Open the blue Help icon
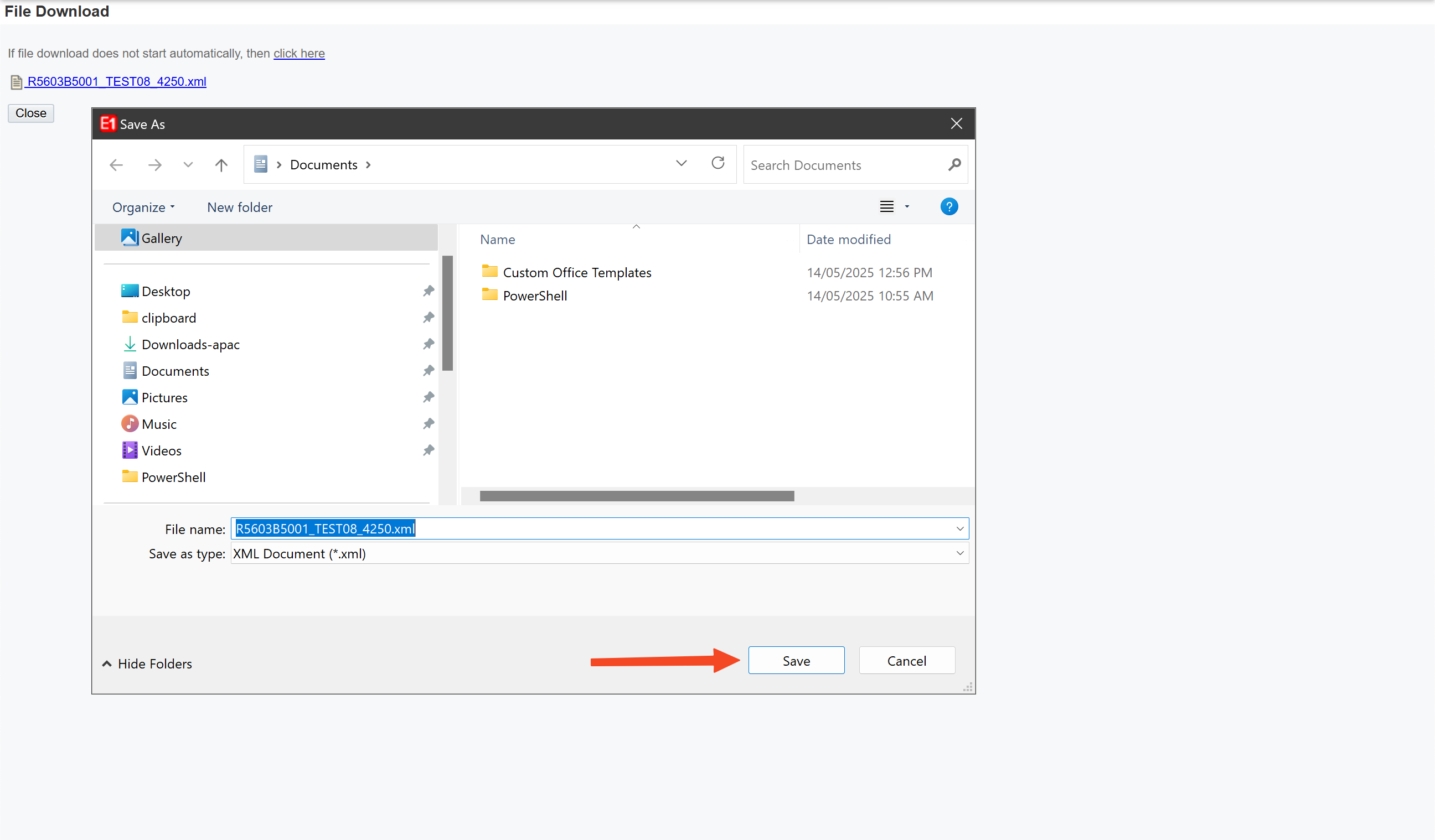Screen dimensions: 1435x840 [949, 206]
